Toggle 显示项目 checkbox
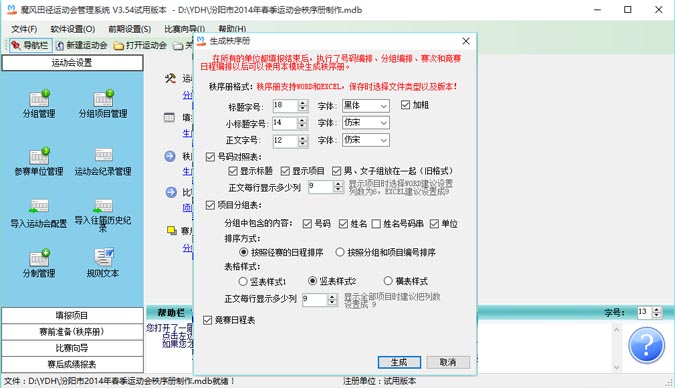The height and width of the screenshot is (388, 675). [x=303, y=171]
